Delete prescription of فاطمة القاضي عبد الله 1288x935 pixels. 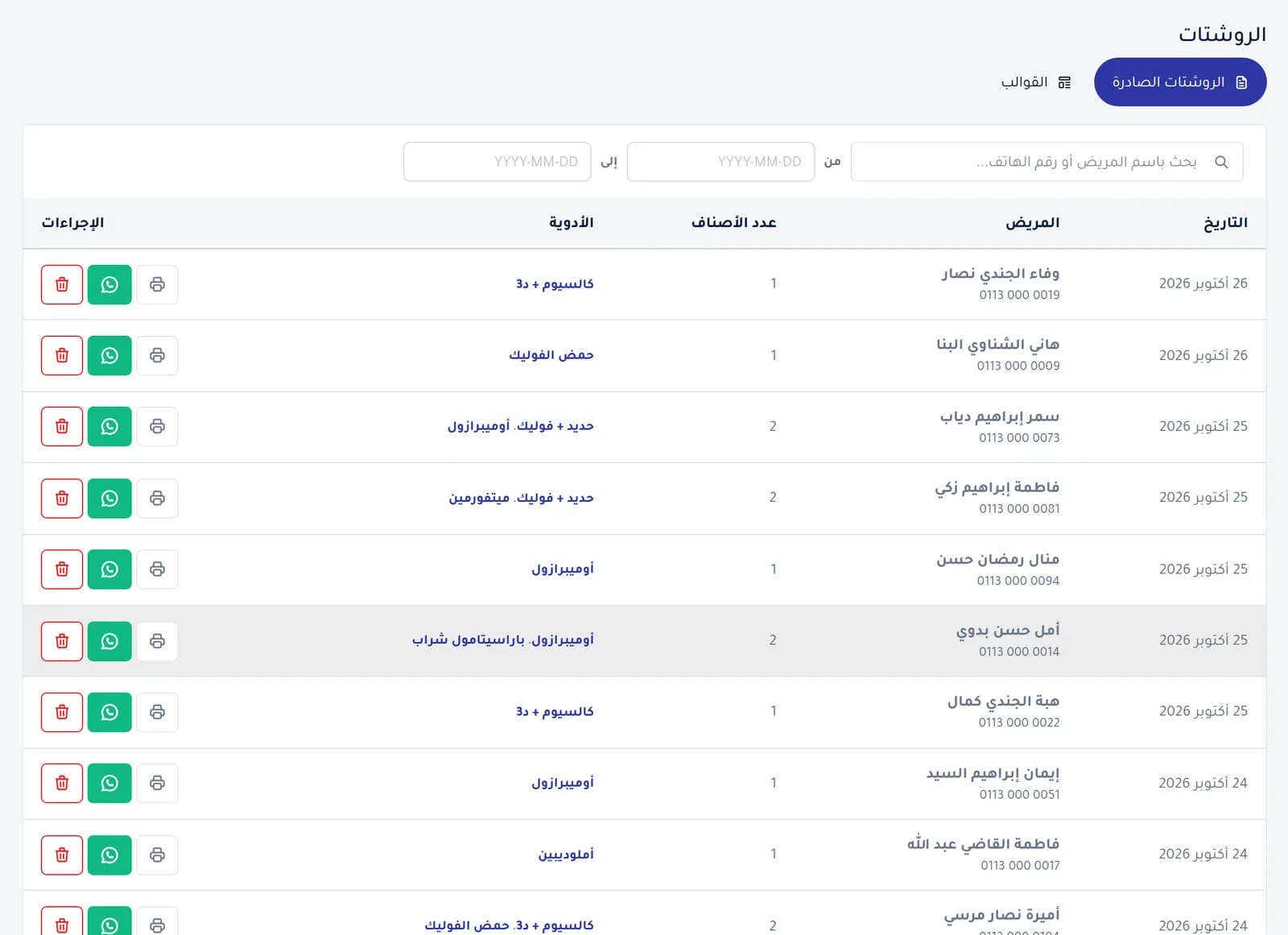click(x=62, y=854)
